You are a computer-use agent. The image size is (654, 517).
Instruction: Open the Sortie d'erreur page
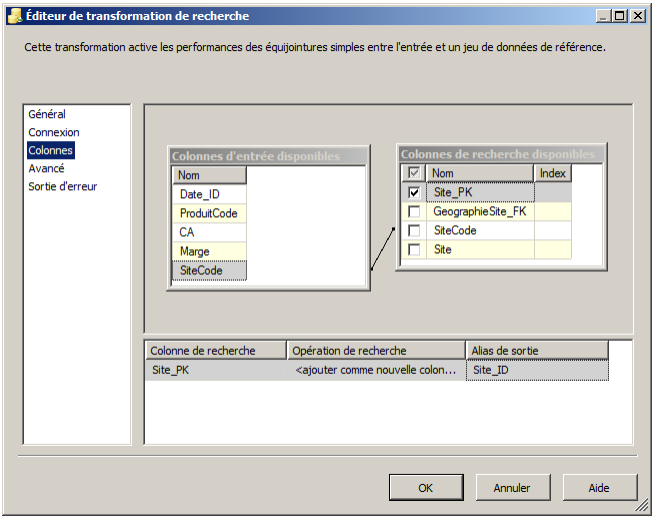63,186
